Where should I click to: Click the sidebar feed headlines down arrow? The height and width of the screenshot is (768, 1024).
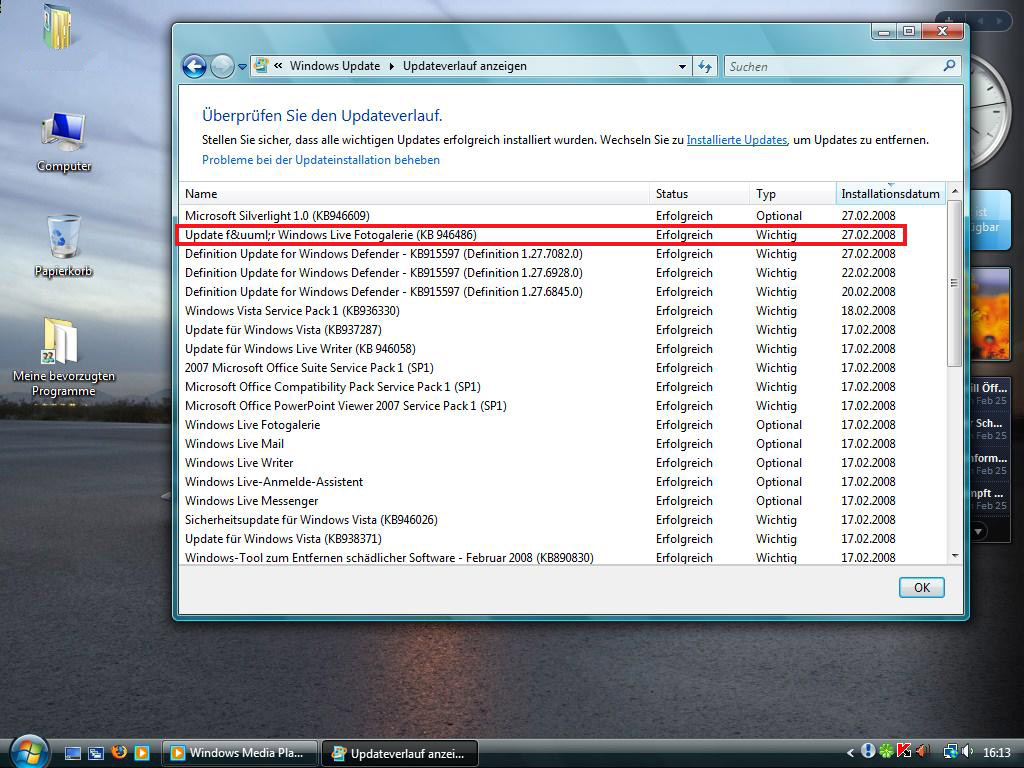pos(978,532)
